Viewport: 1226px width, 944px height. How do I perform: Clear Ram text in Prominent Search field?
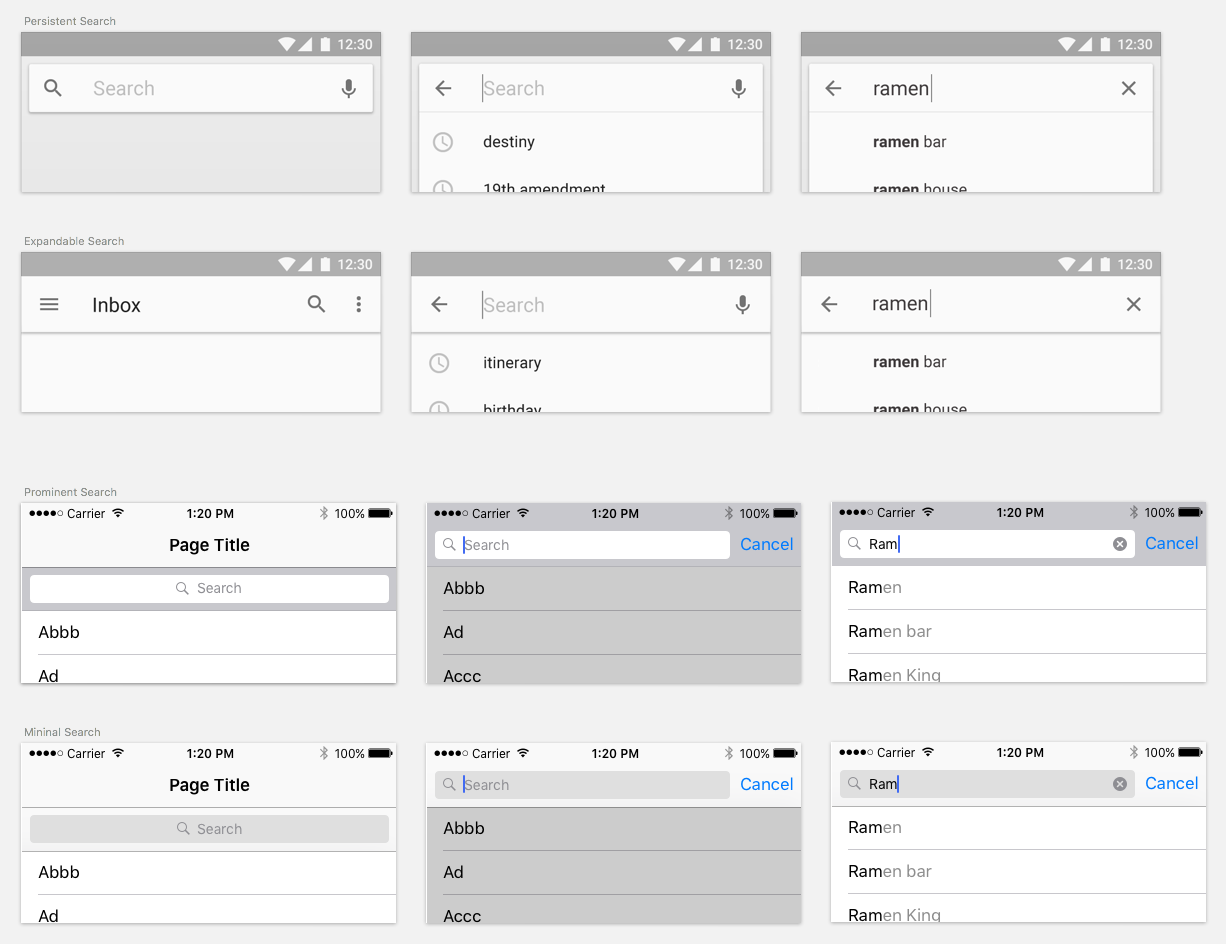(1120, 544)
